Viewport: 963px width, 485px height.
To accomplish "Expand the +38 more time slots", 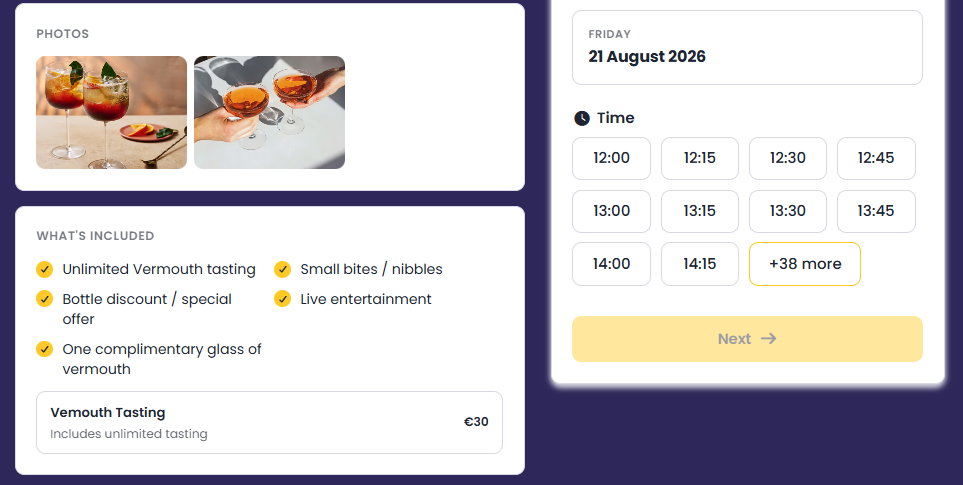I will (805, 264).
